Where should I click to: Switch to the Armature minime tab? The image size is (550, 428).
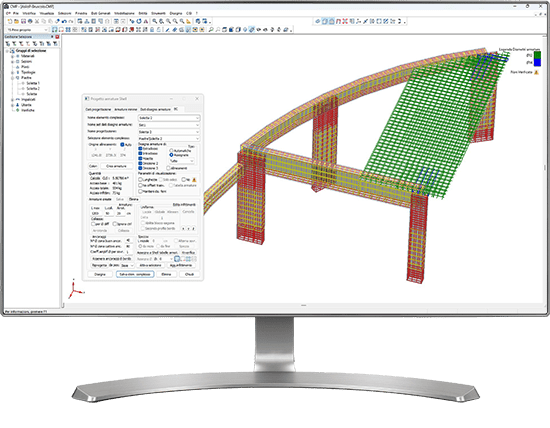click(x=126, y=109)
